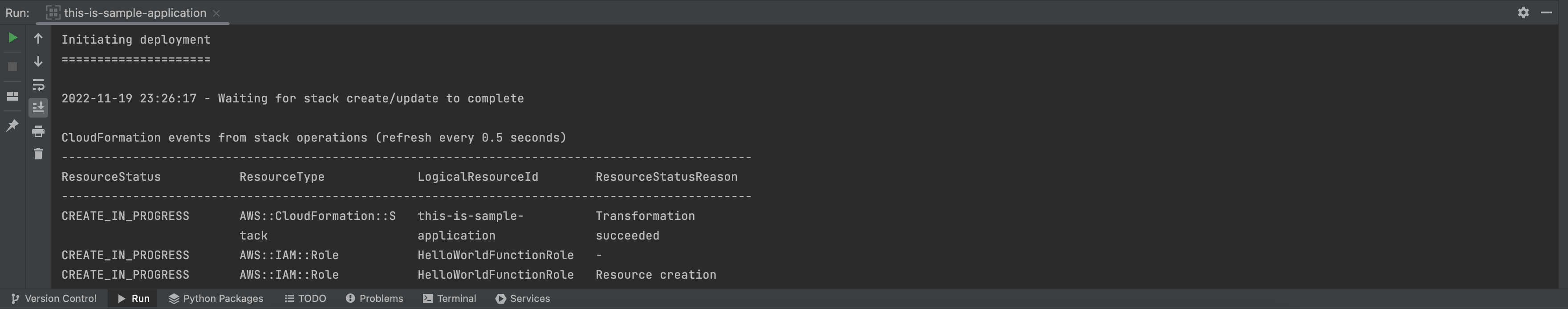The height and width of the screenshot is (309, 1568).
Task: Click the green Rerun button
Action: (x=12, y=38)
